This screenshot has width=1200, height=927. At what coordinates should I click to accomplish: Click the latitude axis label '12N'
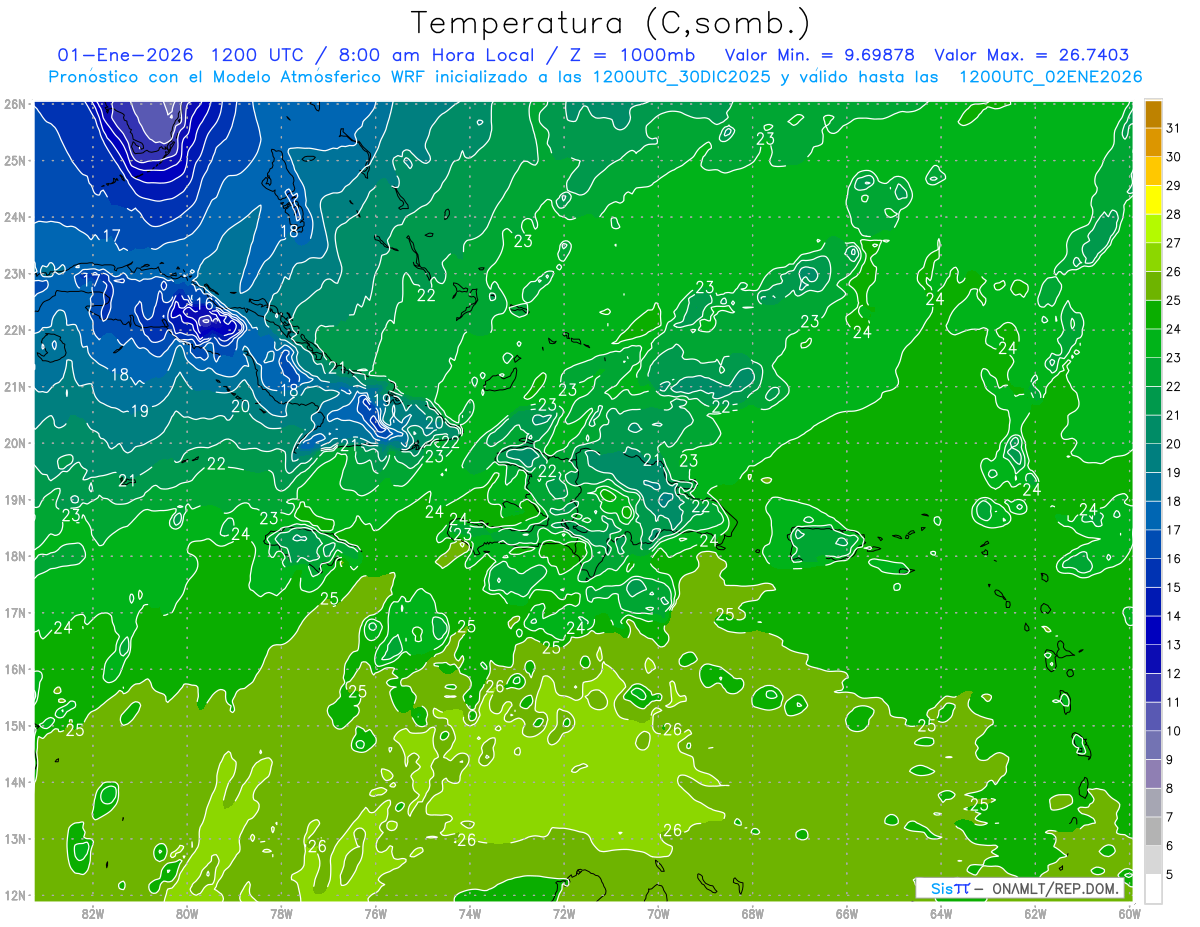click(x=15, y=895)
